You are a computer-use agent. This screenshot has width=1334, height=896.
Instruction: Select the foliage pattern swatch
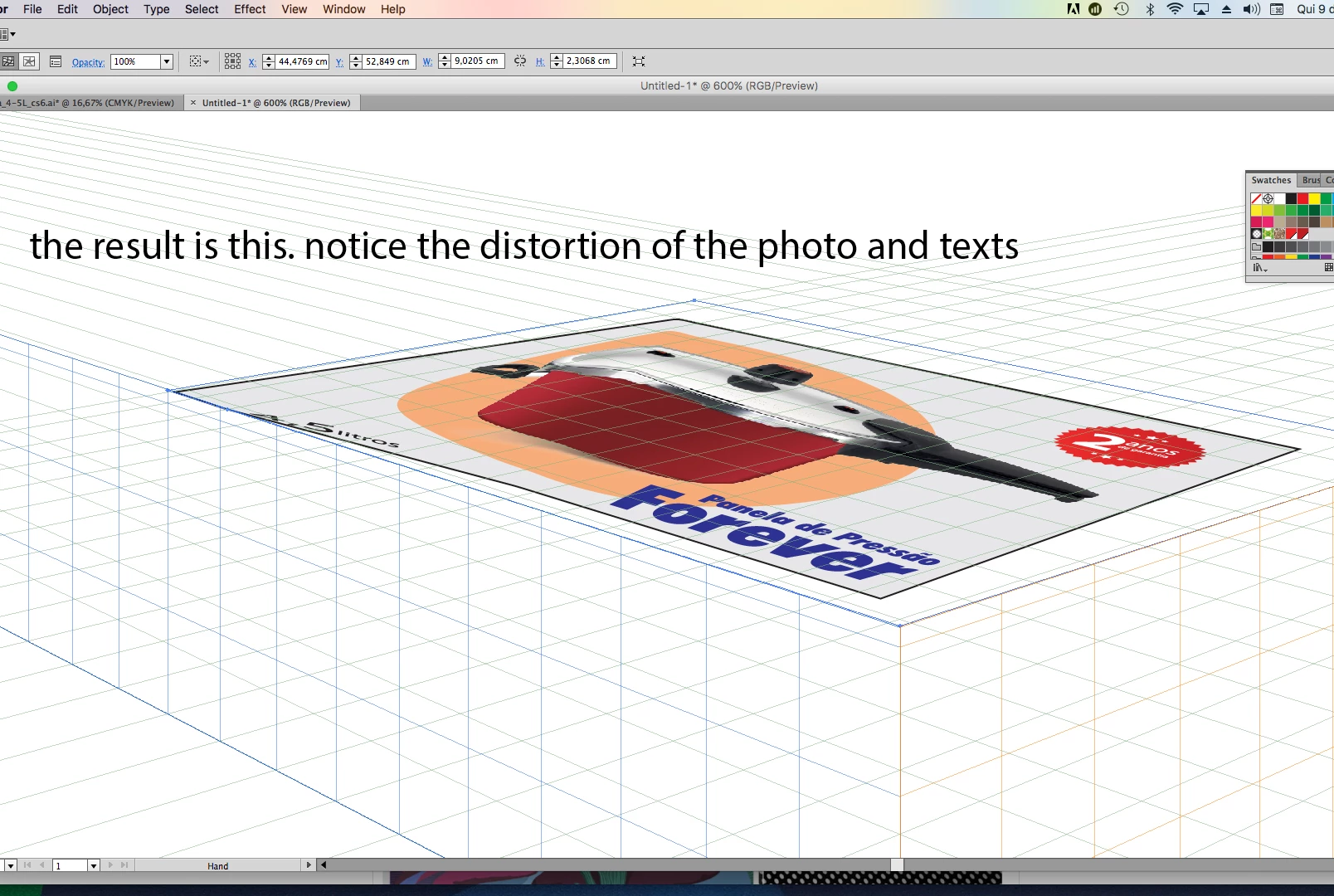[x=1268, y=233]
